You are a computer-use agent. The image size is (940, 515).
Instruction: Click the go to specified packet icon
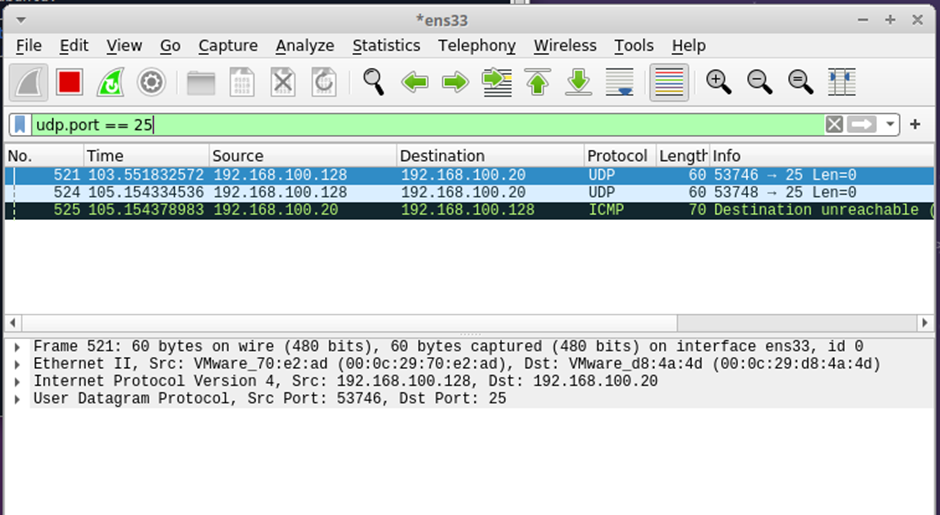tap(496, 82)
